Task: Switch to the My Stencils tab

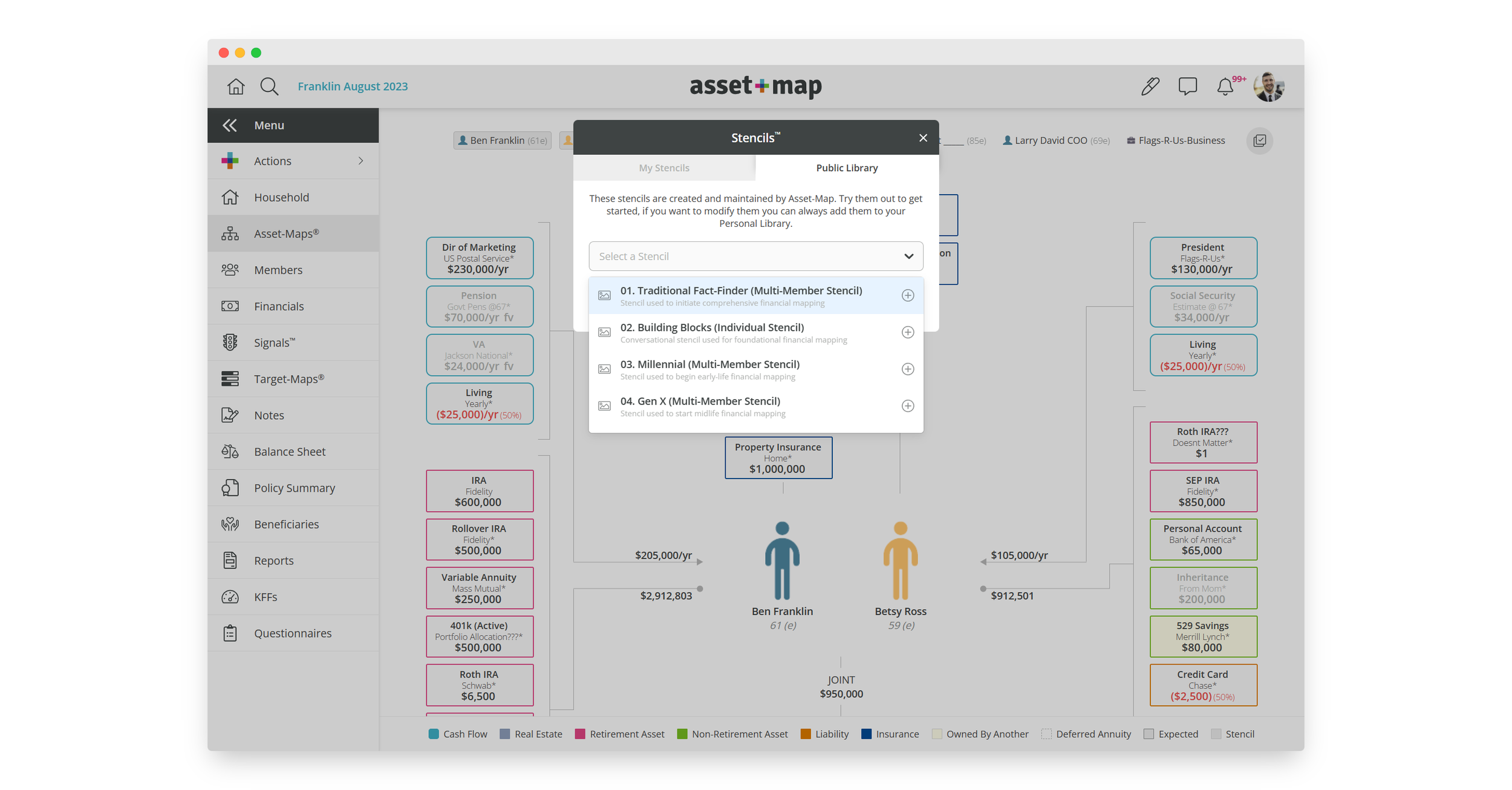Action: (664, 168)
